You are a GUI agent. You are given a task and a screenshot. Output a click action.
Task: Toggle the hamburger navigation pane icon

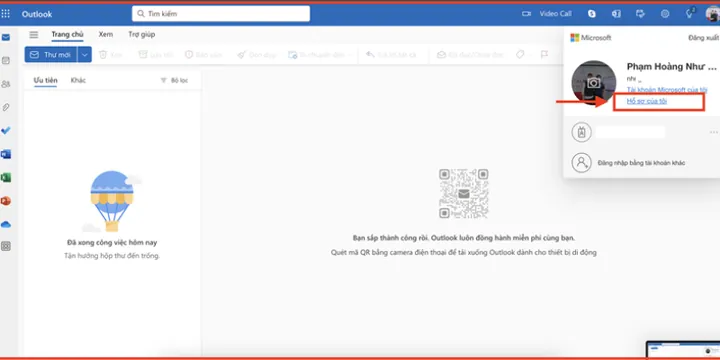pos(34,34)
